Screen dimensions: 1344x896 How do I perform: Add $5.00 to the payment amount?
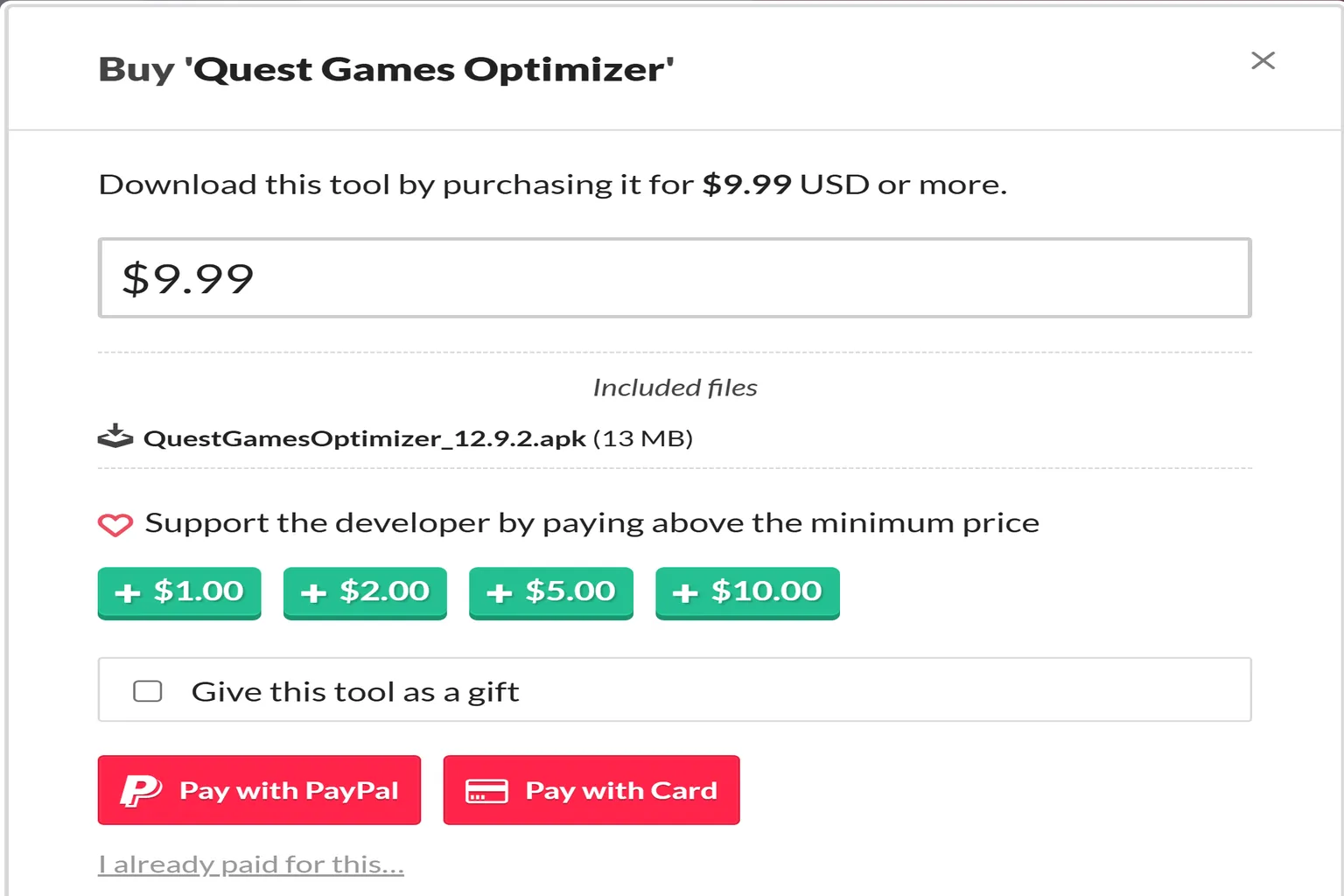click(x=550, y=592)
